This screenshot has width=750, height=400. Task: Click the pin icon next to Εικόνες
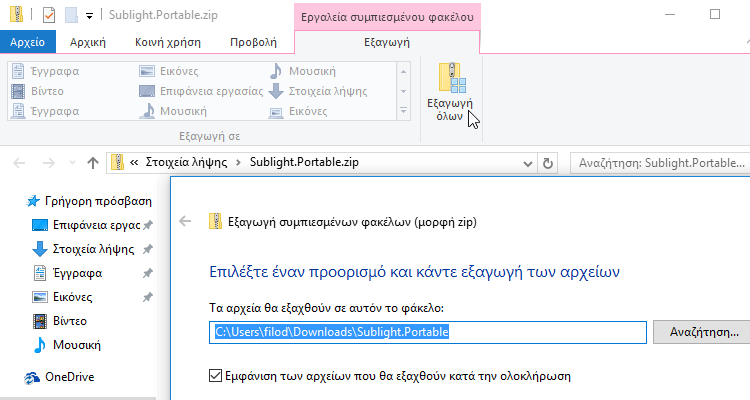click(148, 297)
